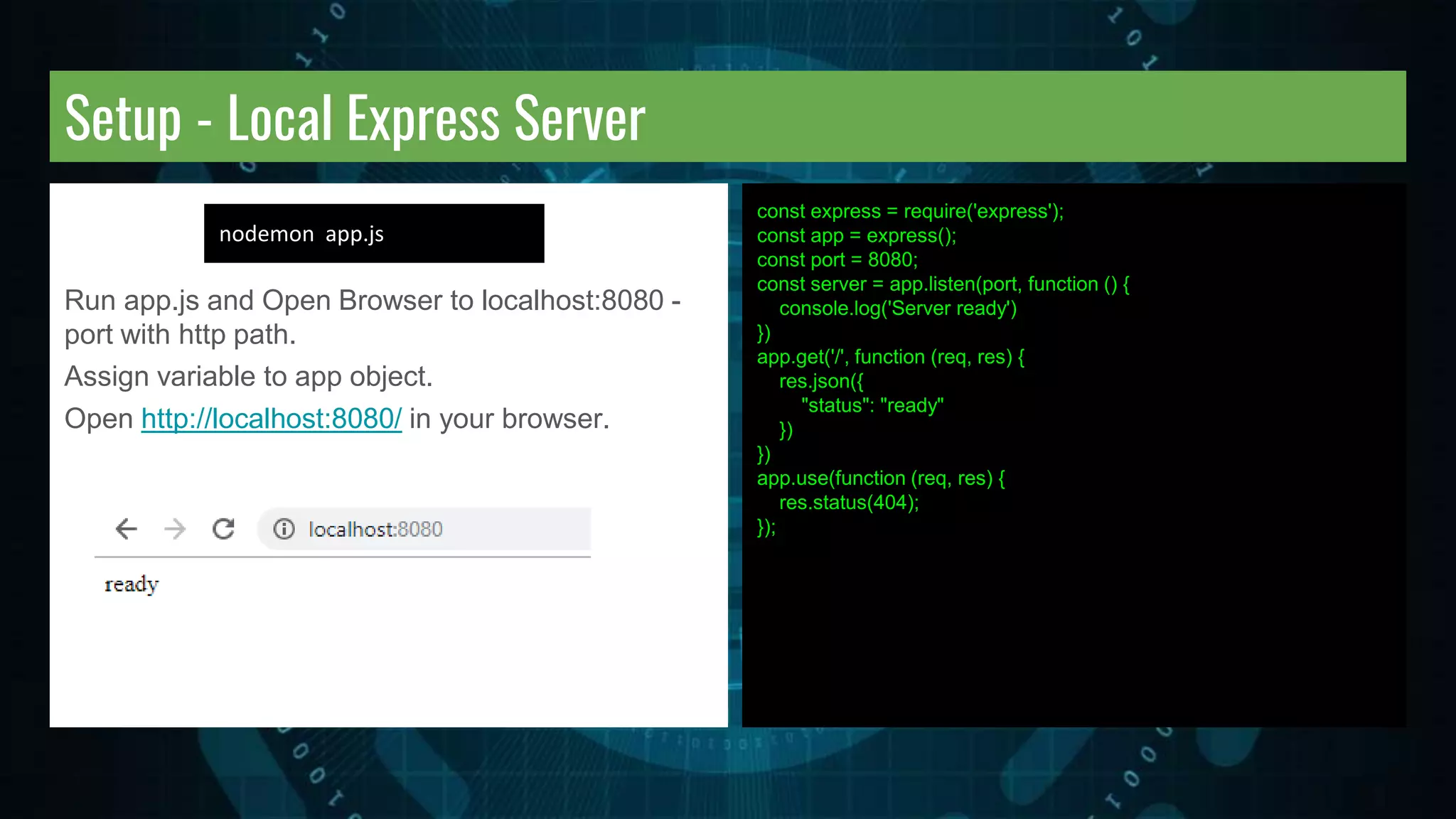Click the browser forward arrow icon
This screenshot has width=1456, height=819.
[175, 529]
